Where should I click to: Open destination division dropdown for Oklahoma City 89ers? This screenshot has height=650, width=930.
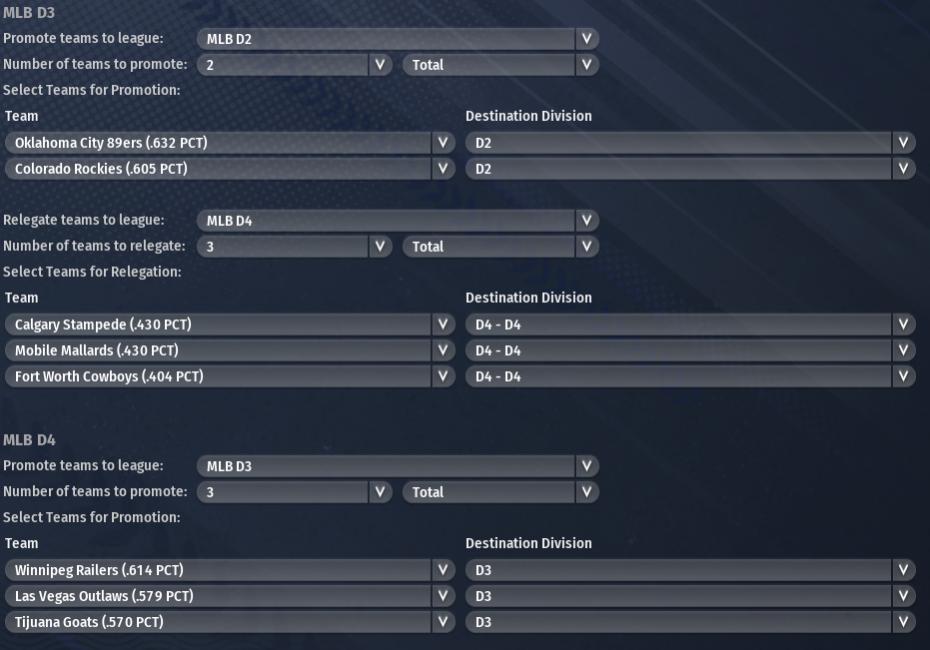pyautogui.click(x=690, y=143)
